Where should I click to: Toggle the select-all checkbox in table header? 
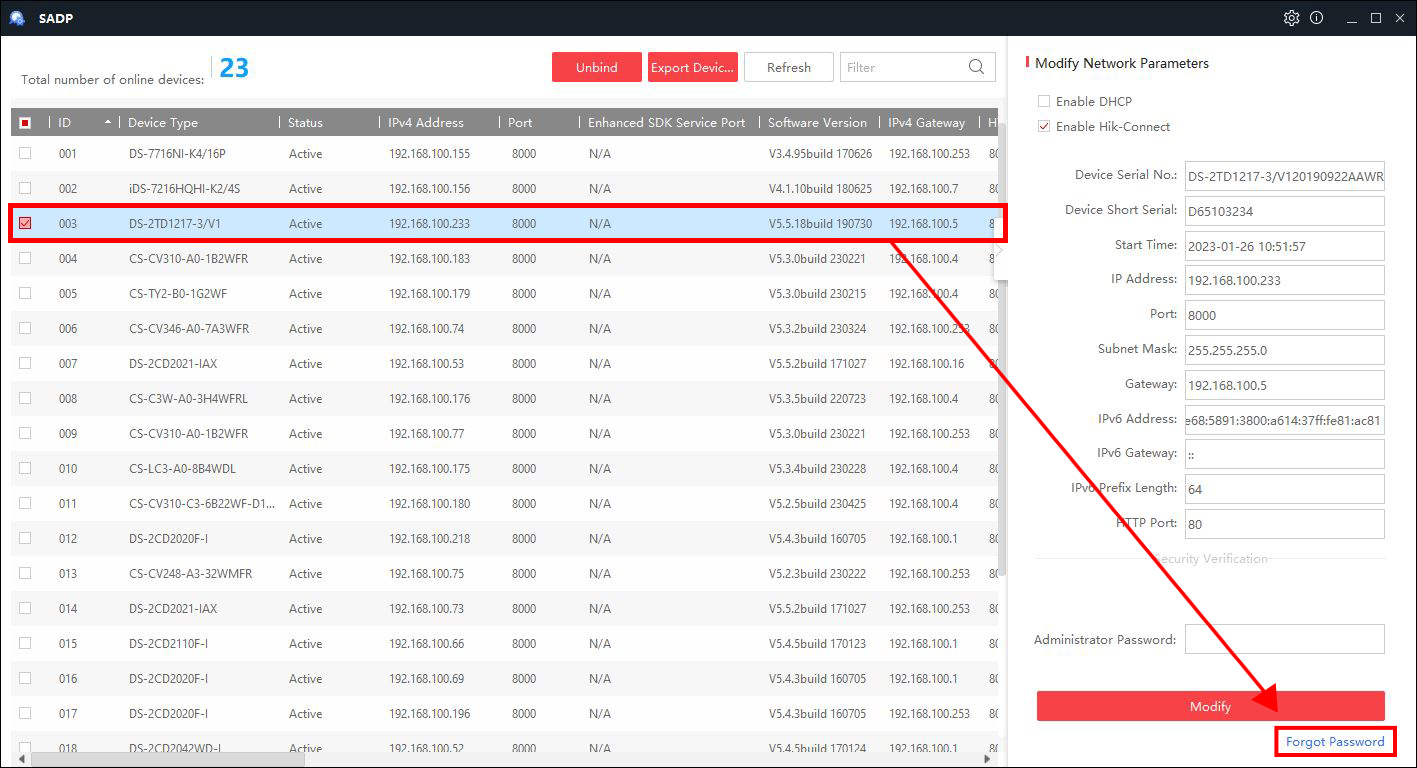click(25, 122)
